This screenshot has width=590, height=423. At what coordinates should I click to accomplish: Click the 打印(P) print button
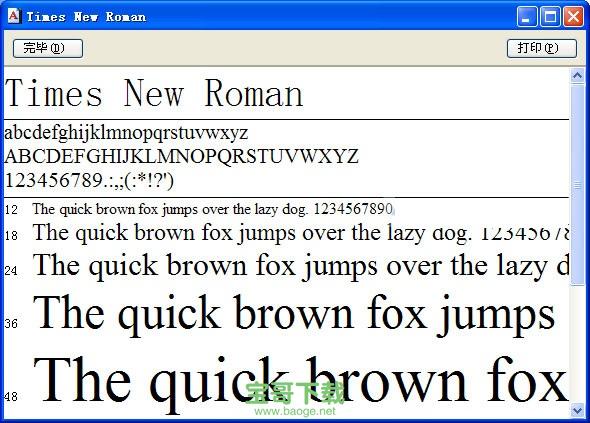point(541,48)
